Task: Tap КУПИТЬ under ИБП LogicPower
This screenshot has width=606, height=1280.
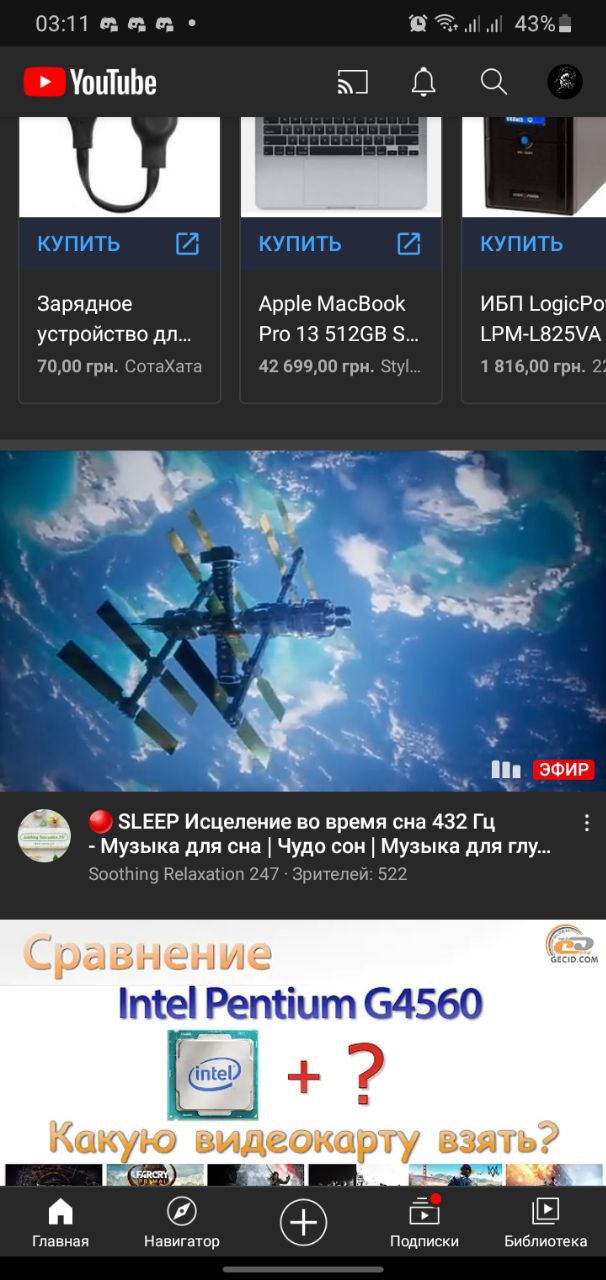Action: [x=521, y=243]
